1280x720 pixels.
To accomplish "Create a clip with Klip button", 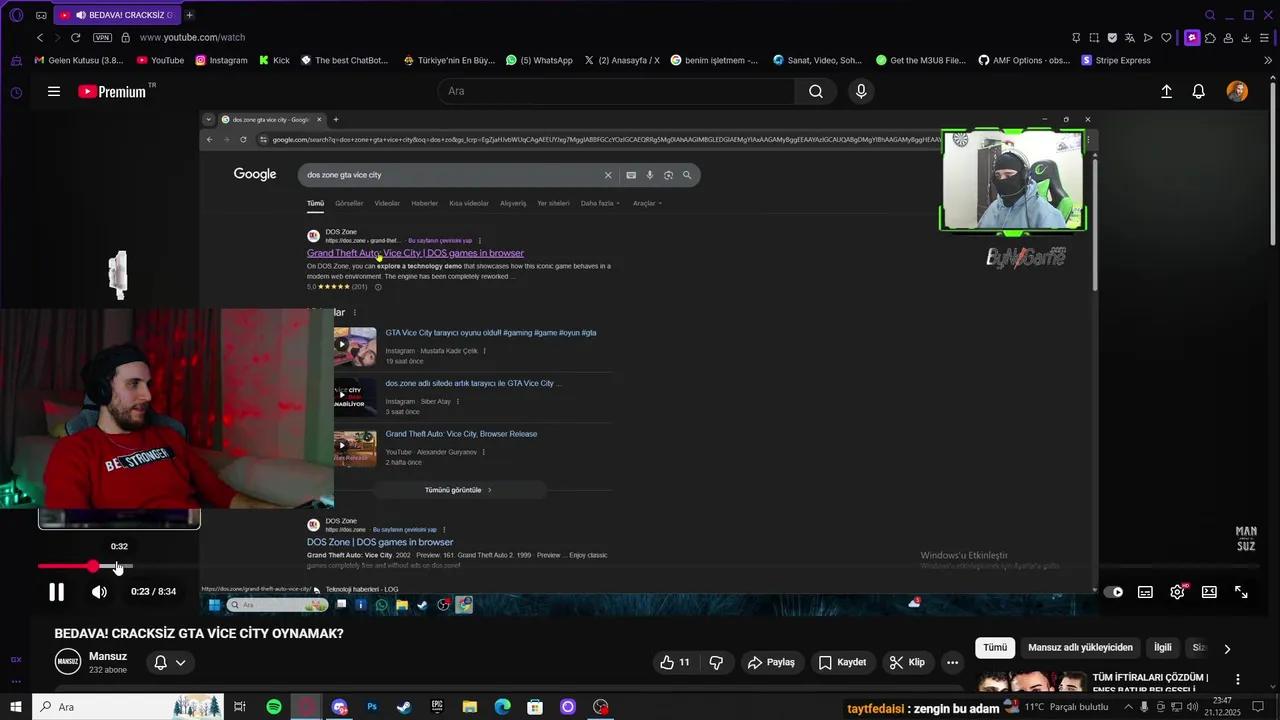I will click(x=907, y=662).
